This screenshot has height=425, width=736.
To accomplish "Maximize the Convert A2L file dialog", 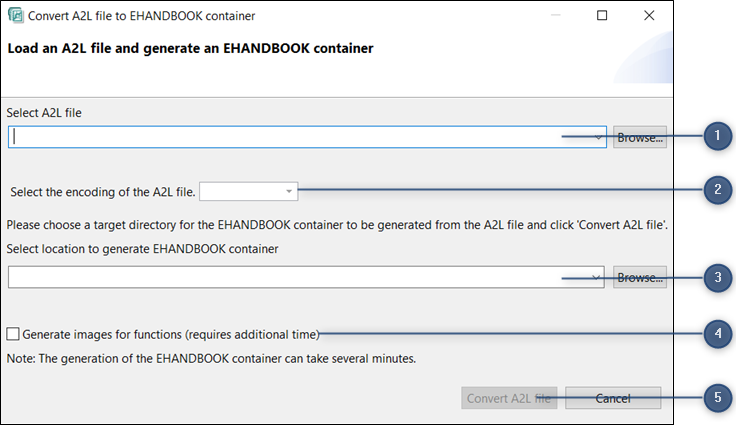I will tap(602, 16).
